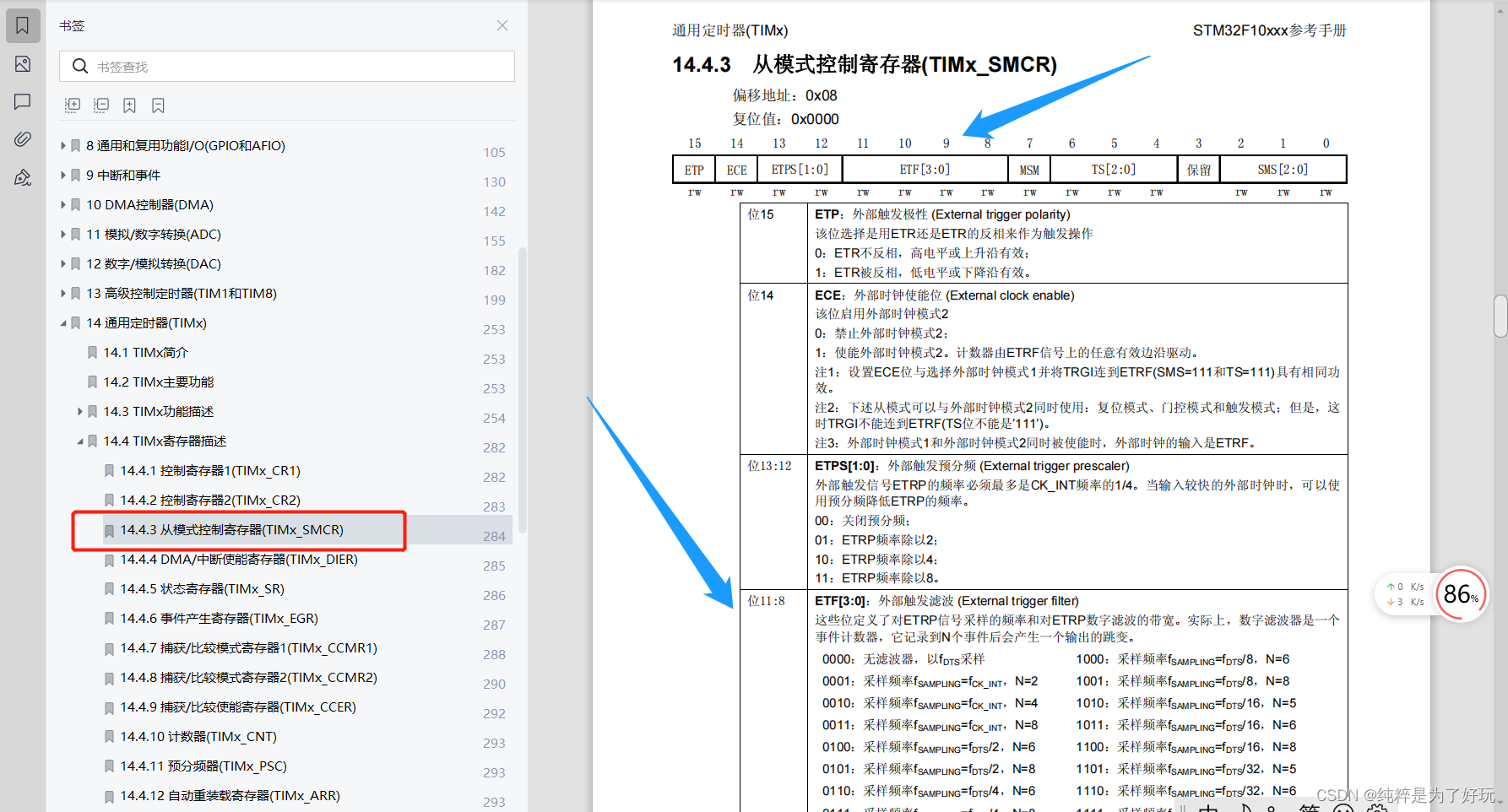Click the STM32F10xxx参考手册 page header
1508x812 pixels.
(1269, 30)
